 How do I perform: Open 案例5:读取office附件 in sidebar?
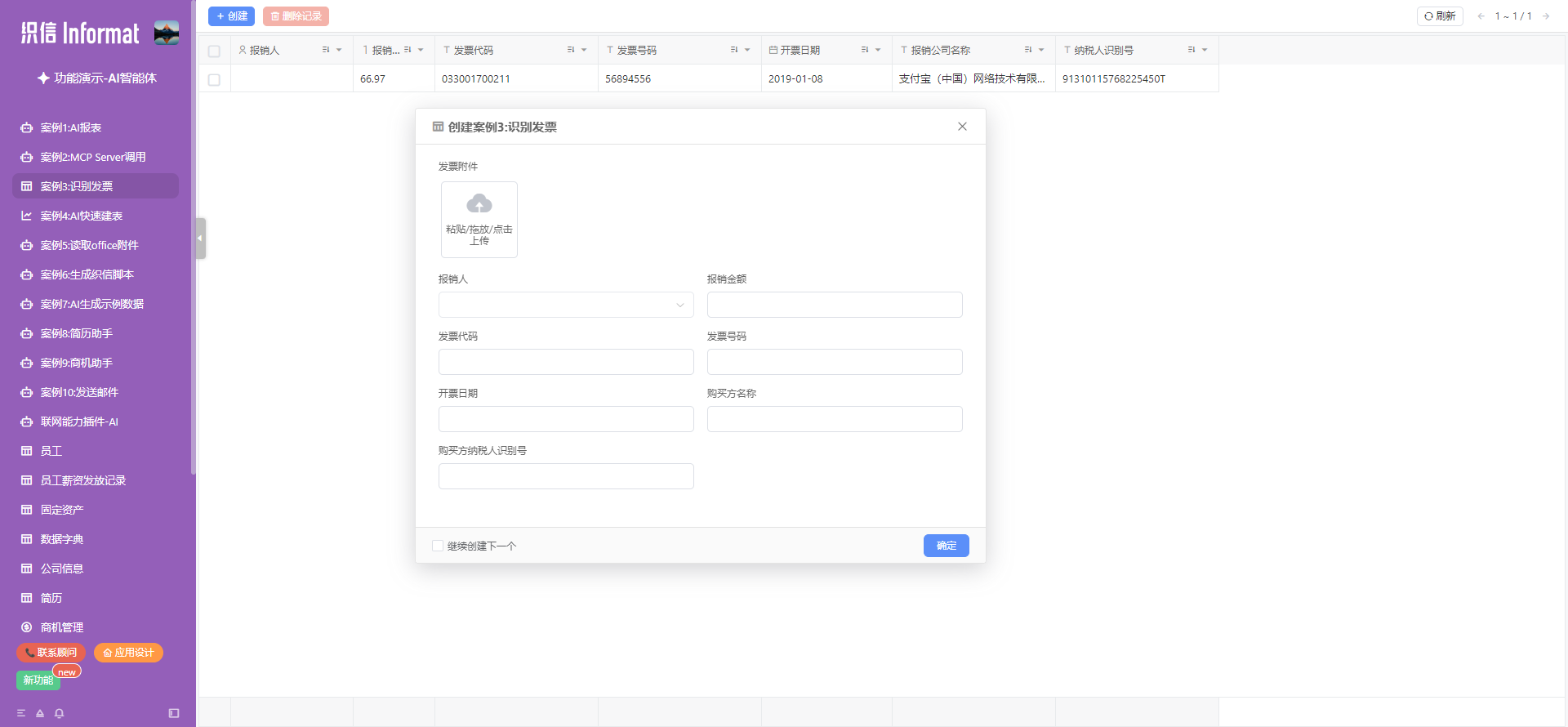[x=96, y=245]
